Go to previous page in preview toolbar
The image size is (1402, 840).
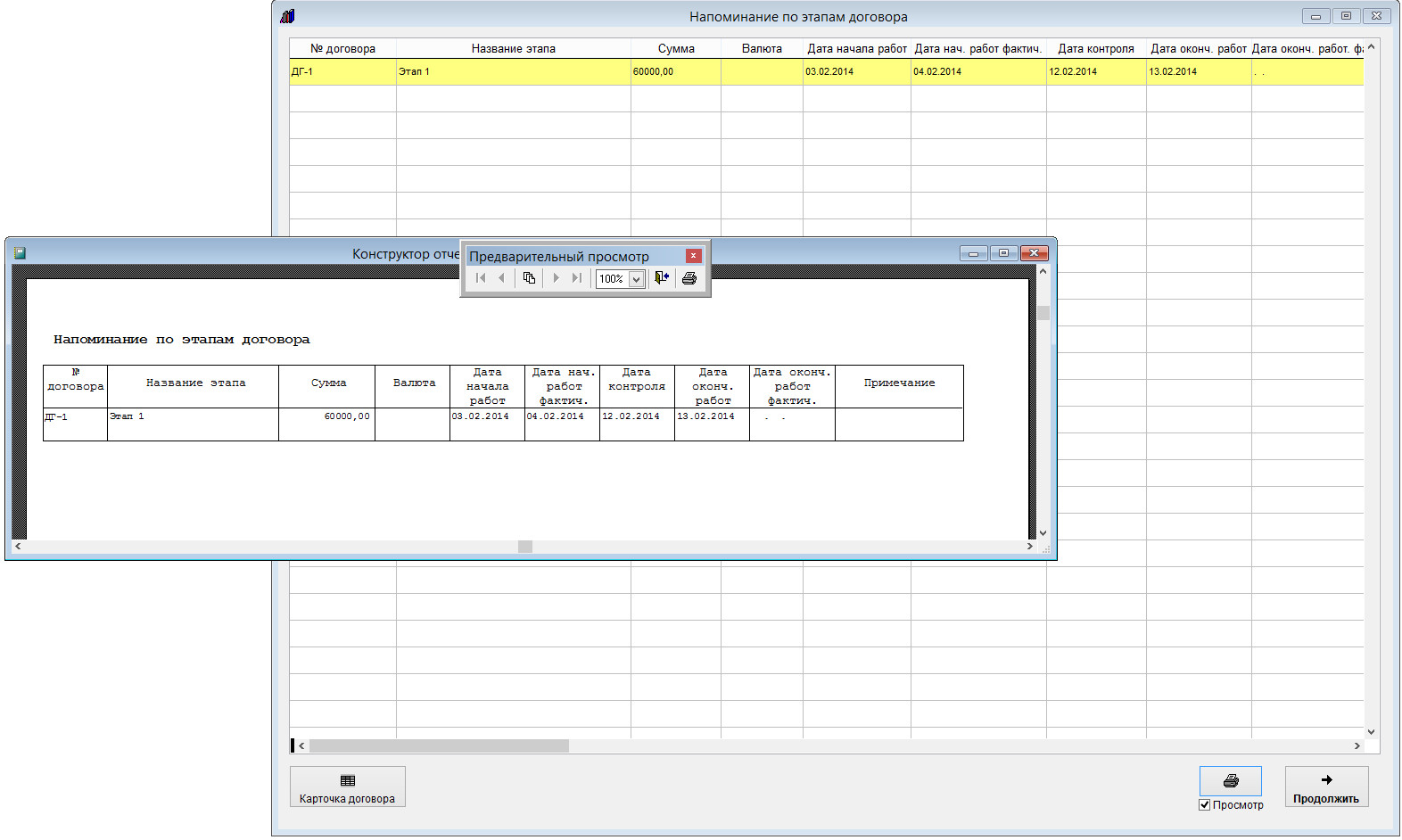coord(501,278)
